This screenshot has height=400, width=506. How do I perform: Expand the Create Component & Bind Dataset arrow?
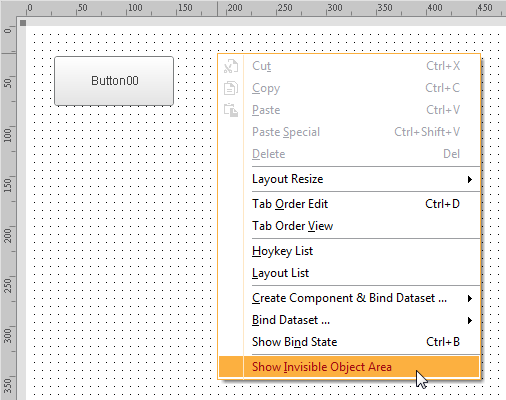pos(470,298)
